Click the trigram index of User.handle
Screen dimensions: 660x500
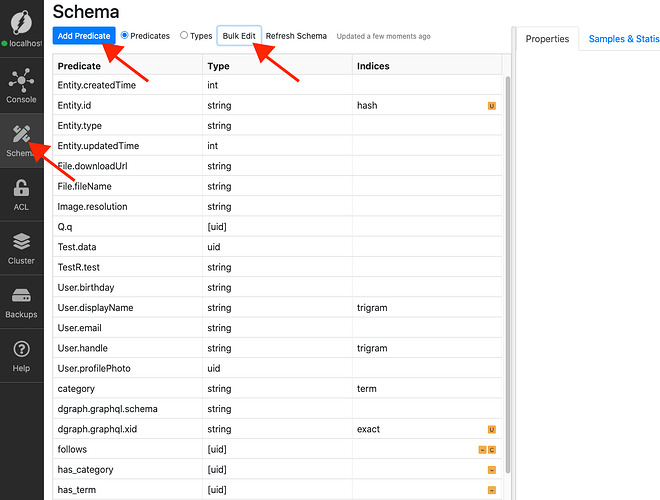coord(372,348)
